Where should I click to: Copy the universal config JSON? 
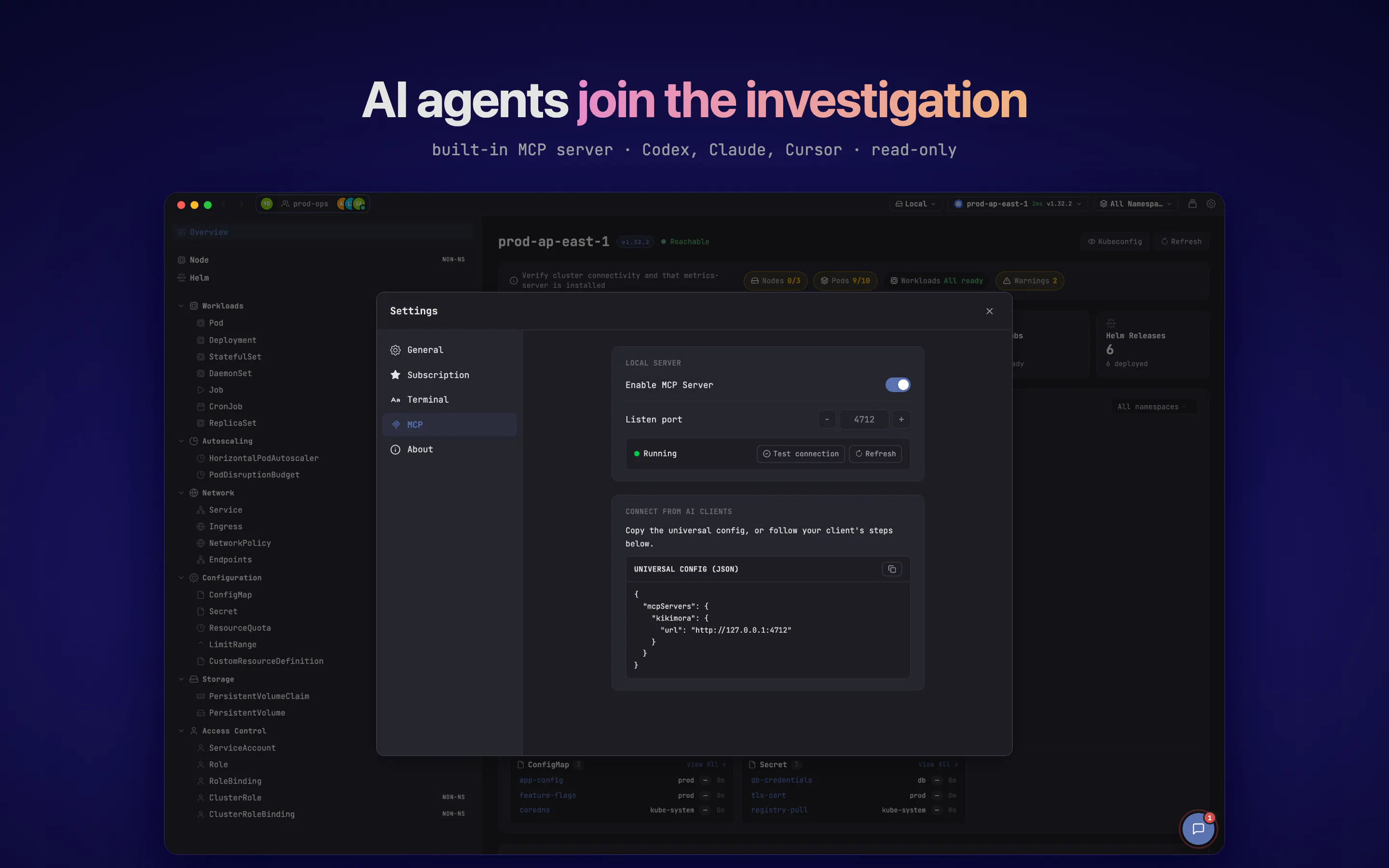point(891,569)
